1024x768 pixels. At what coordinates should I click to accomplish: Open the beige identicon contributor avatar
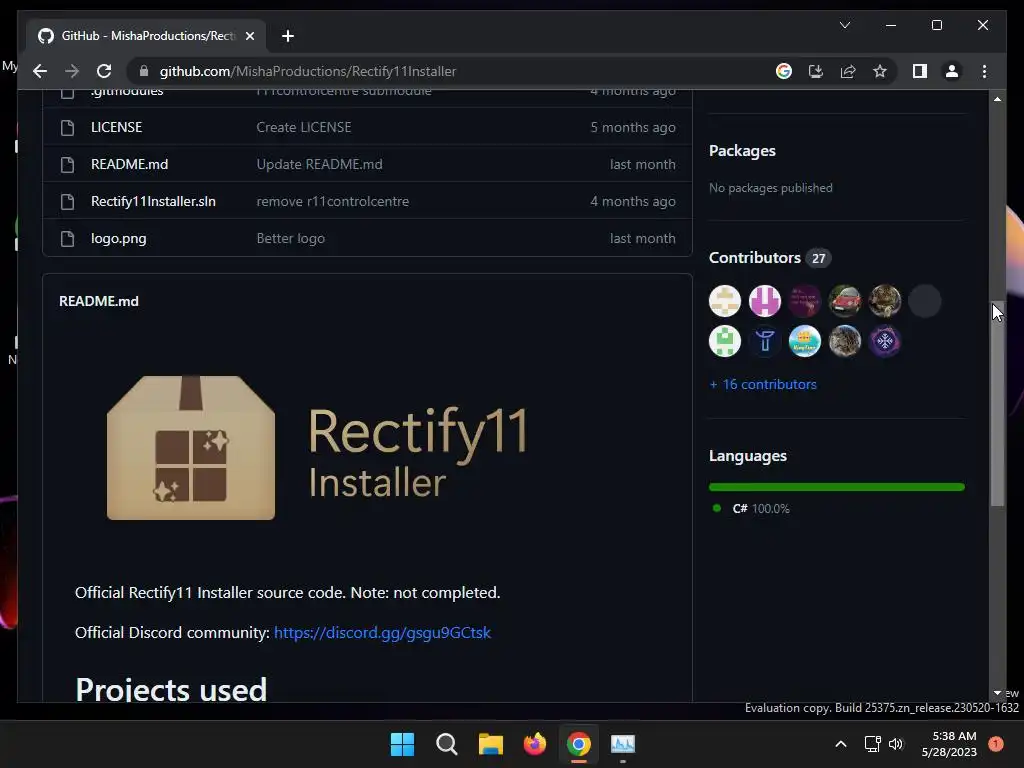click(x=725, y=302)
